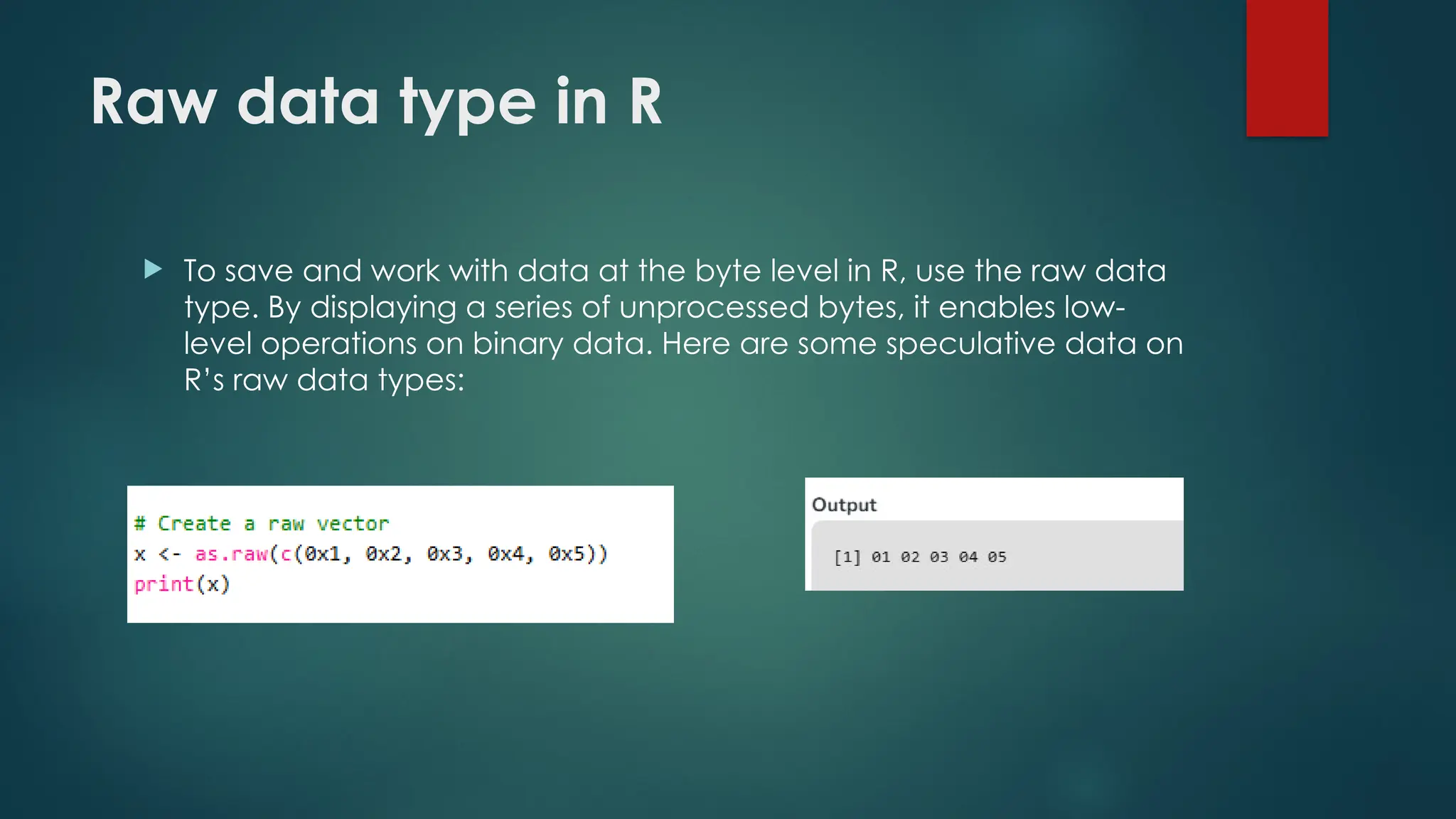Click the '[1] 01 02 03 04 05' output text
The height and width of the screenshot is (819, 1456).
pyautogui.click(x=921, y=557)
